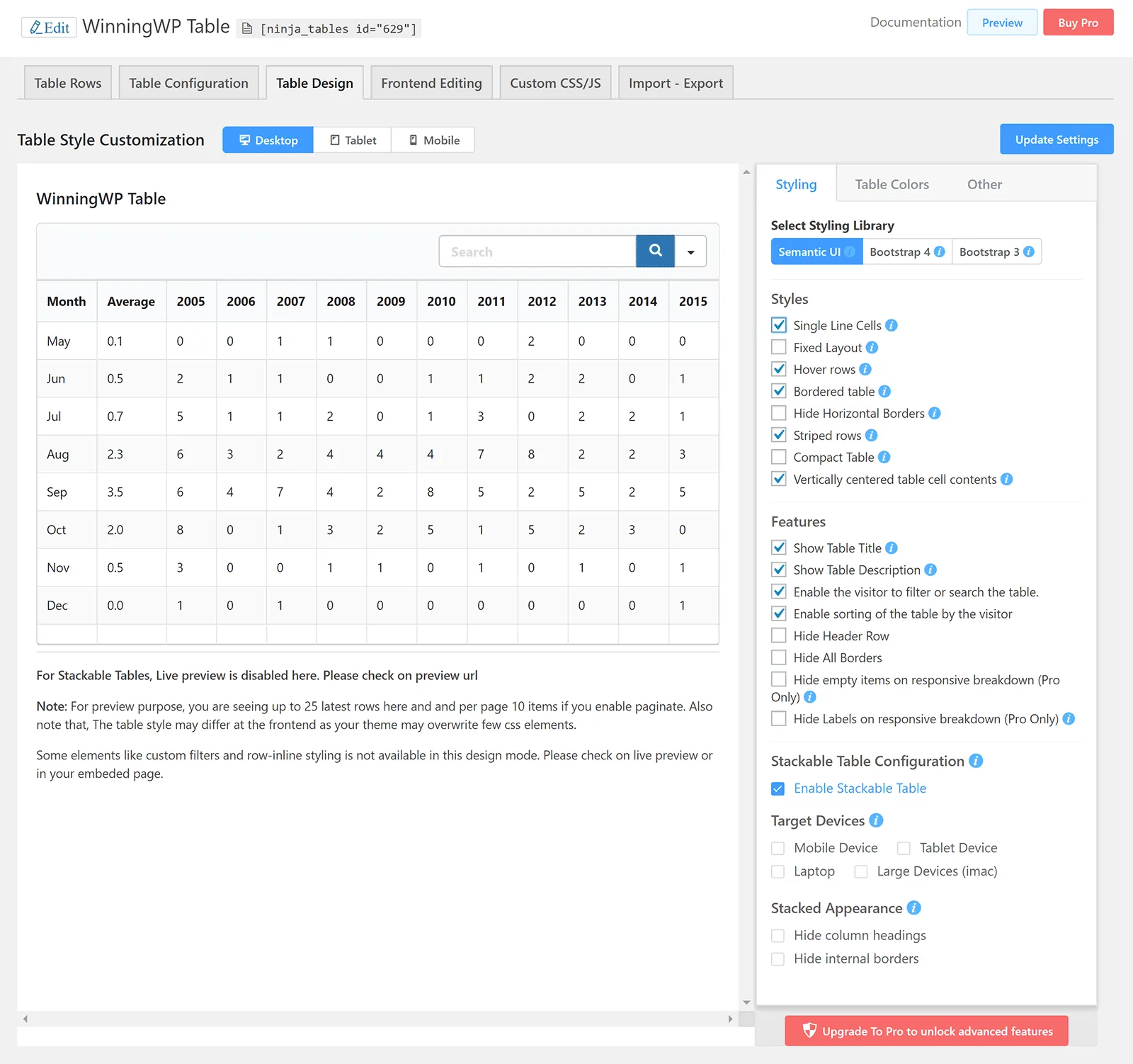
Task: Open info tooltip for Hover rows
Action: pos(865,369)
